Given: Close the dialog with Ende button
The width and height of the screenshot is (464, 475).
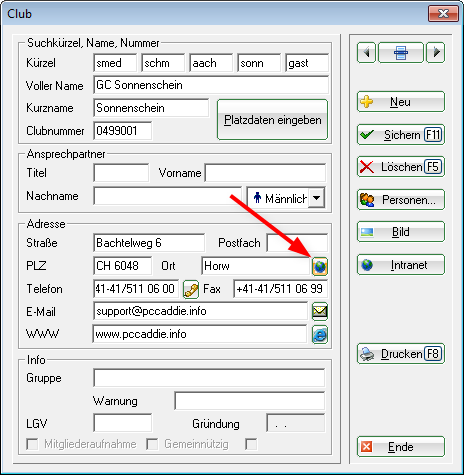Looking at the screenshot, I should coord(401,447).
